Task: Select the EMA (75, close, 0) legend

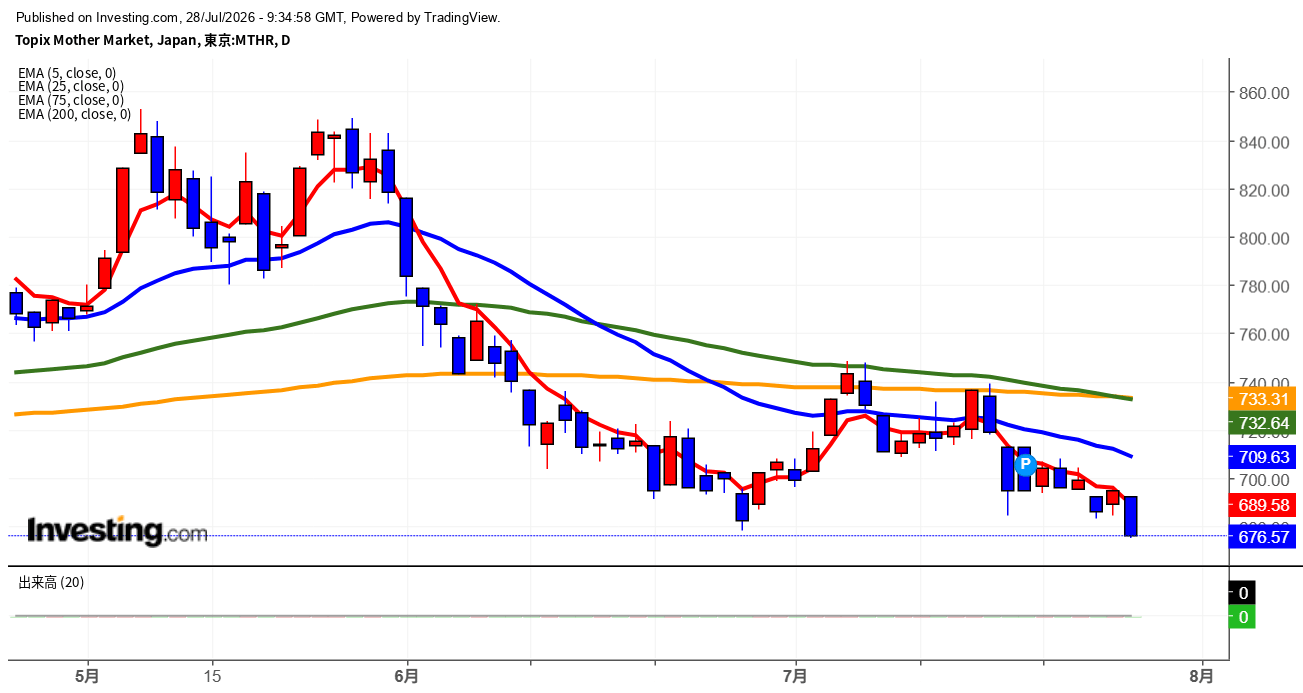Action: click(x=71, y=100)
